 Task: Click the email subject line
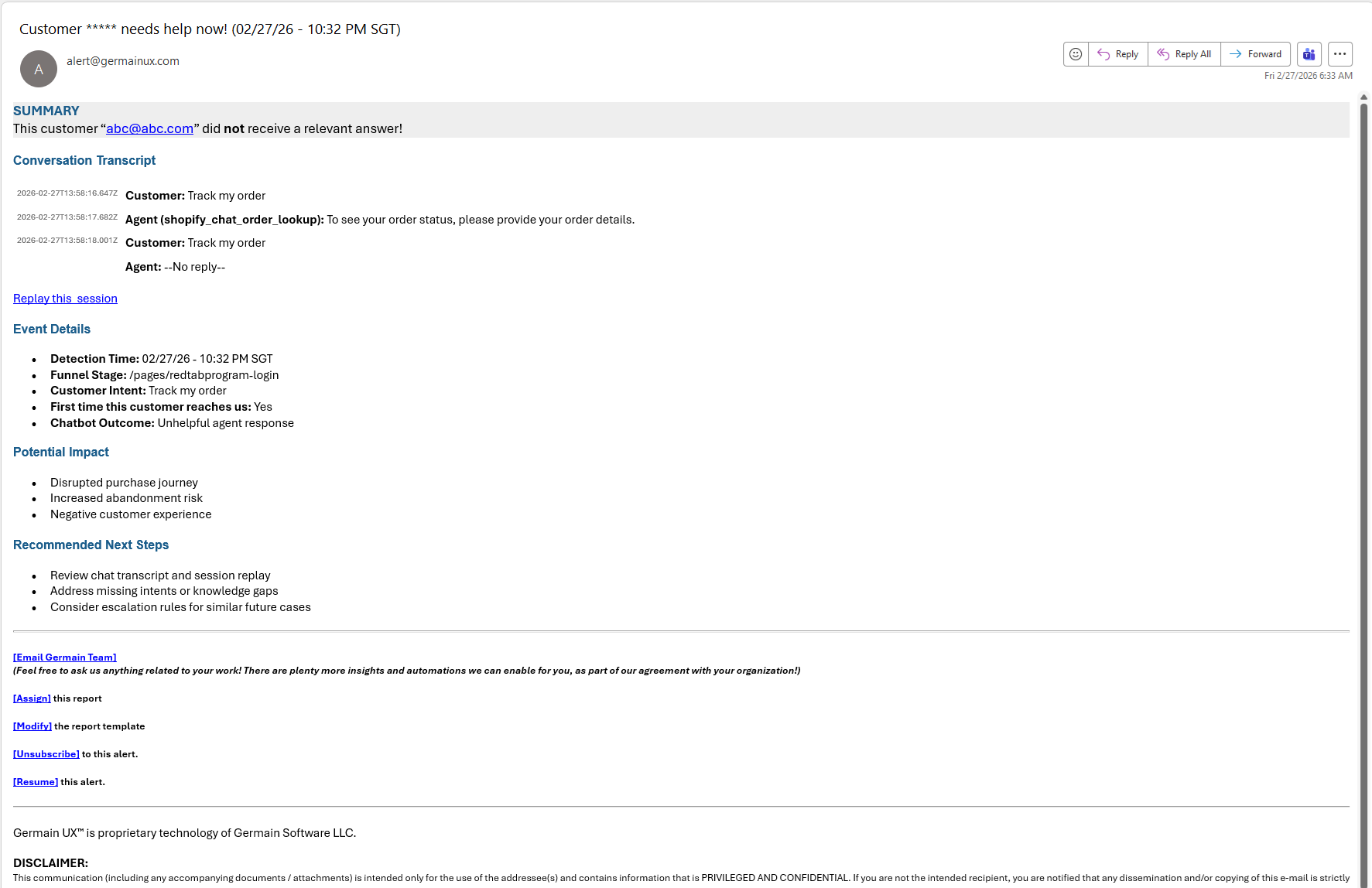click(x=210, y=29)
